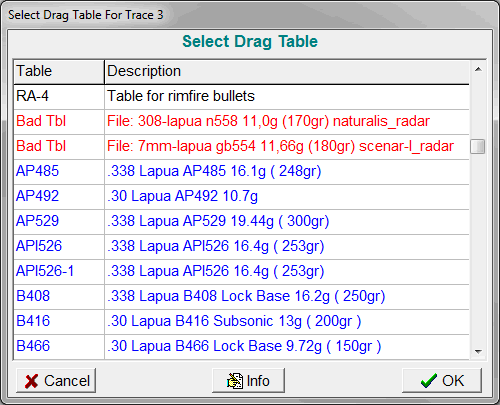
Task: Click the Description column header
Action: (x=287, y=72)
